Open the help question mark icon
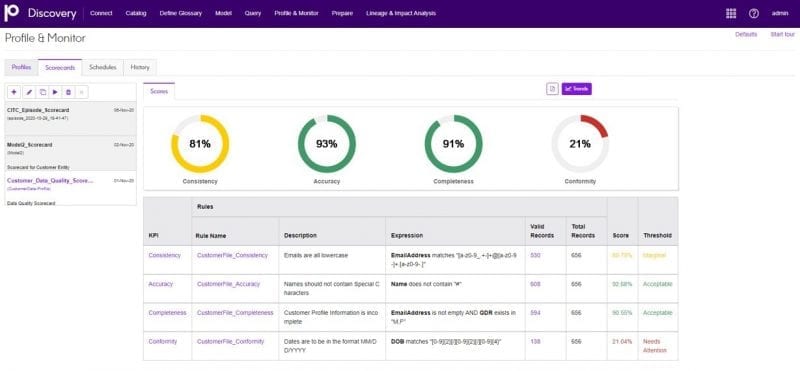The height and width of the screenshot is (371, 800). tap(754, 13)
